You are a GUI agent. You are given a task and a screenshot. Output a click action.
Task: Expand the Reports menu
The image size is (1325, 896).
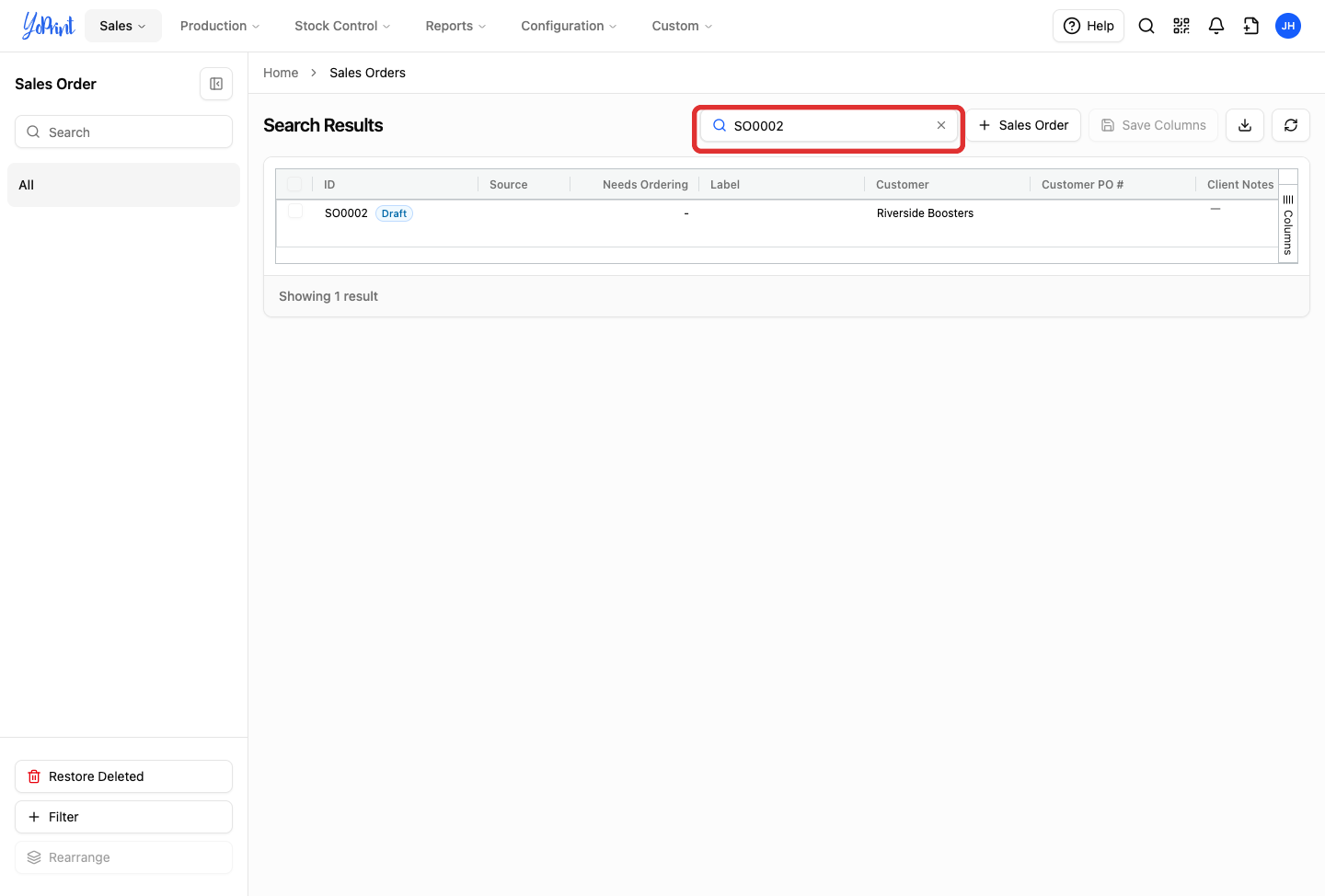click(x=455, y=26)
